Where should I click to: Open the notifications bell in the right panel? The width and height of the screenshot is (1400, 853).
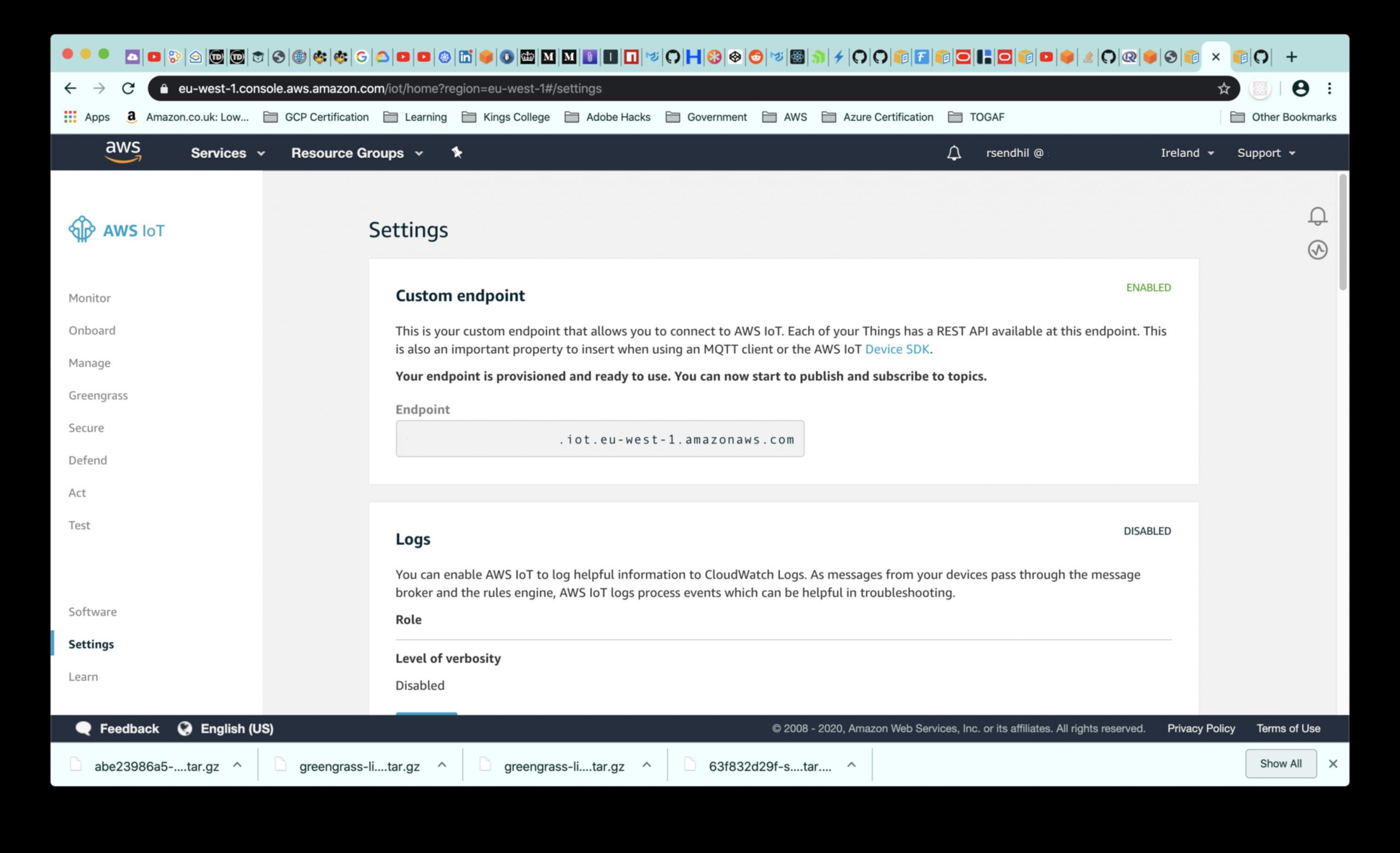(1317, 216)
